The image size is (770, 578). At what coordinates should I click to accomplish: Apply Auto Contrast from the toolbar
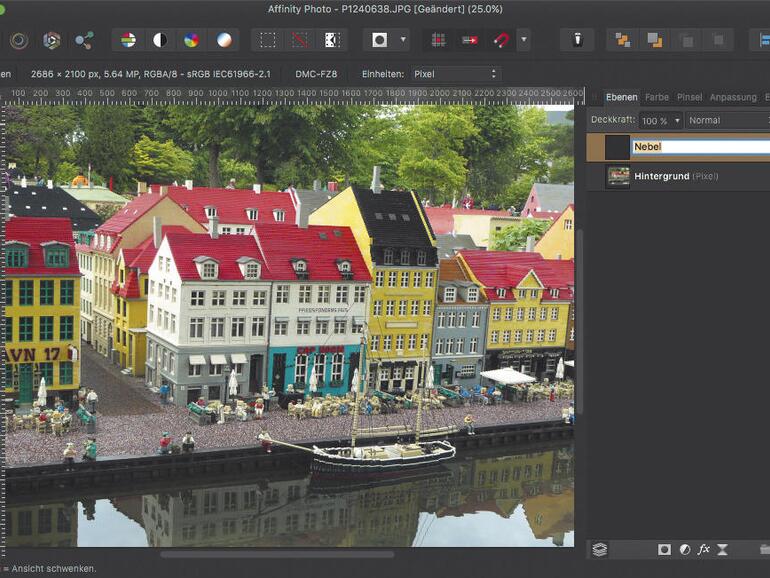[x=160, y=40]
